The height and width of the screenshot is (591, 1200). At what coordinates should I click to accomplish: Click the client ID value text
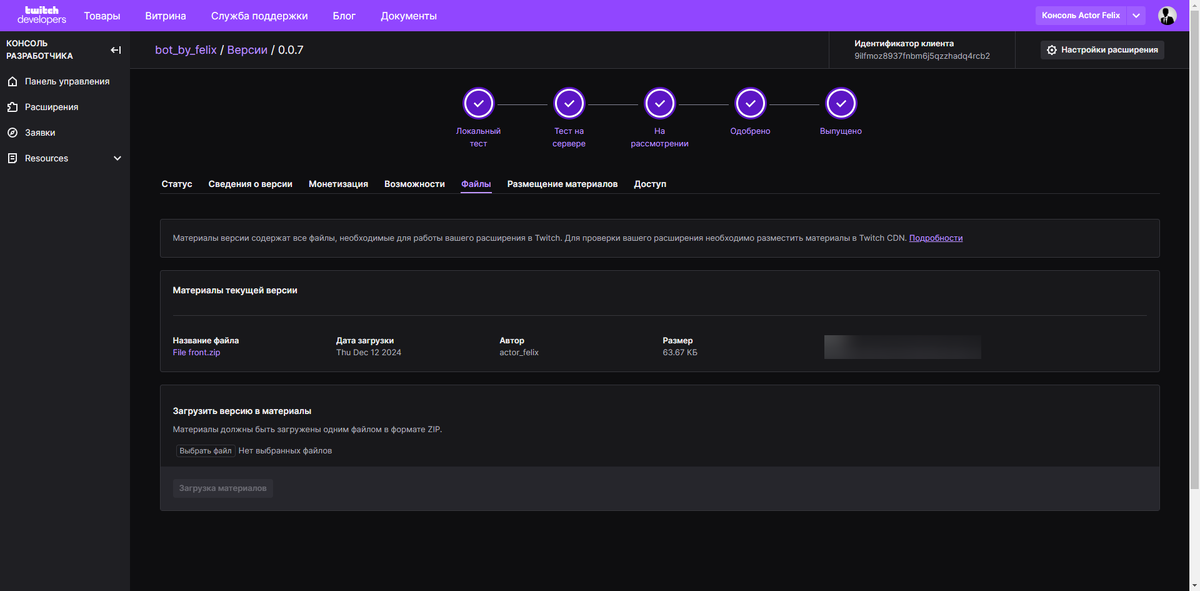(922, 57)
